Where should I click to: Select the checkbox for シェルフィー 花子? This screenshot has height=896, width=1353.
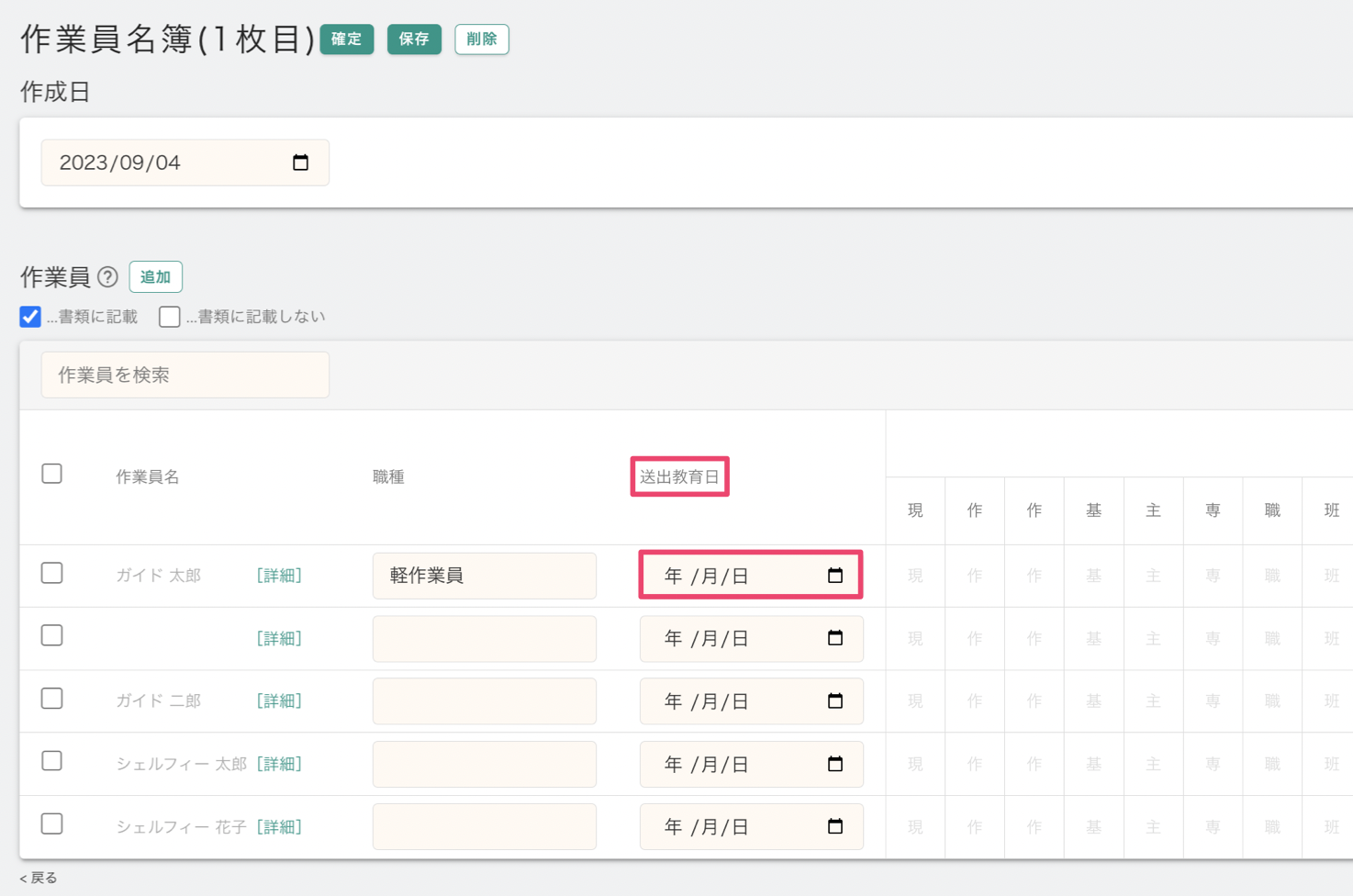52,824
